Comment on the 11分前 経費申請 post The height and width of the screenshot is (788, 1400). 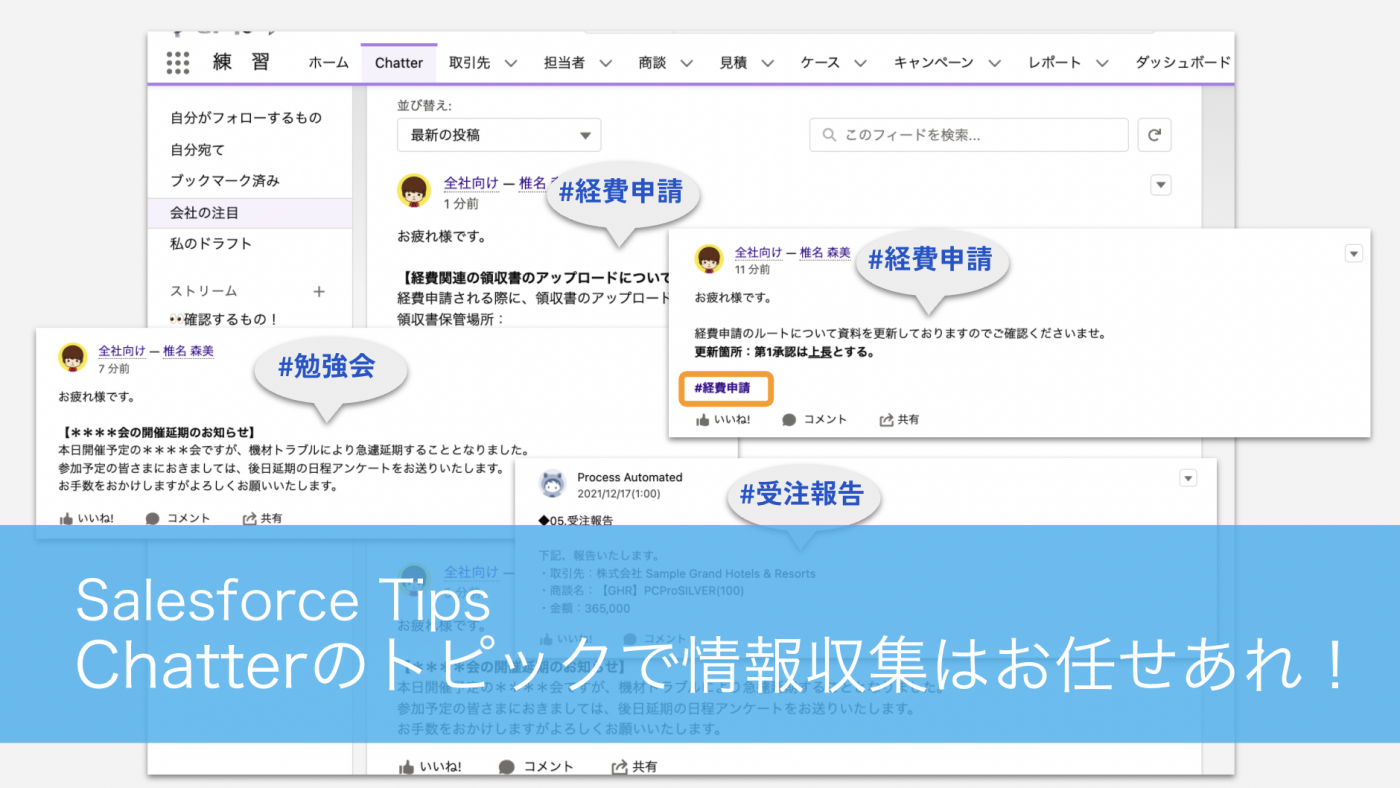click(x=814, y=420)
